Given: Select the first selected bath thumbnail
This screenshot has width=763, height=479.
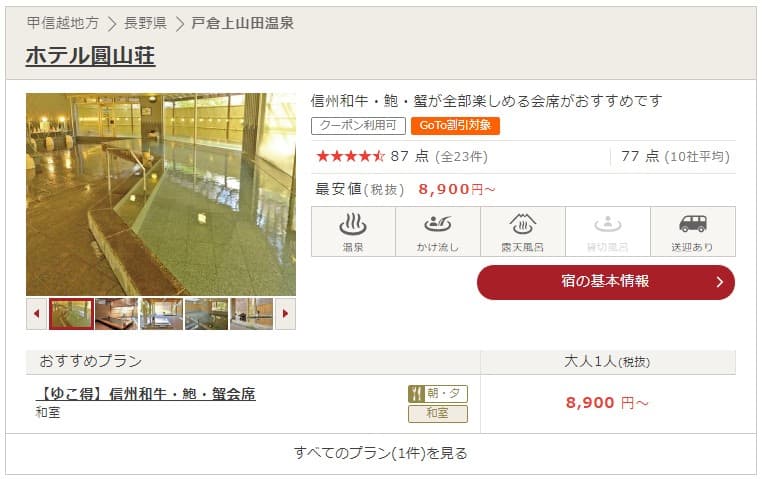Looking at the screenshot, I should click(72, 314).
